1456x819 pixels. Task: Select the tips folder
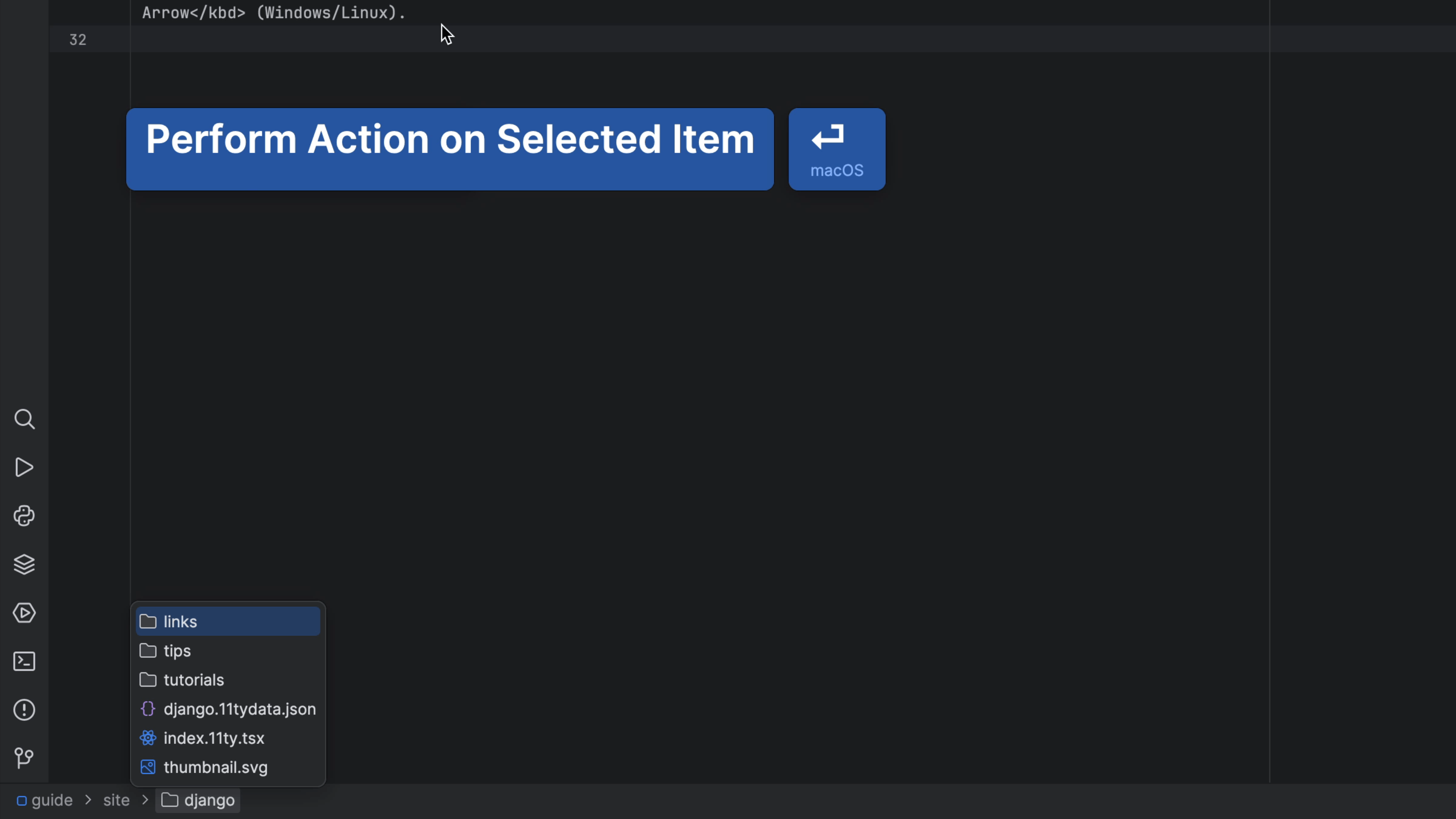click(176, 651)
